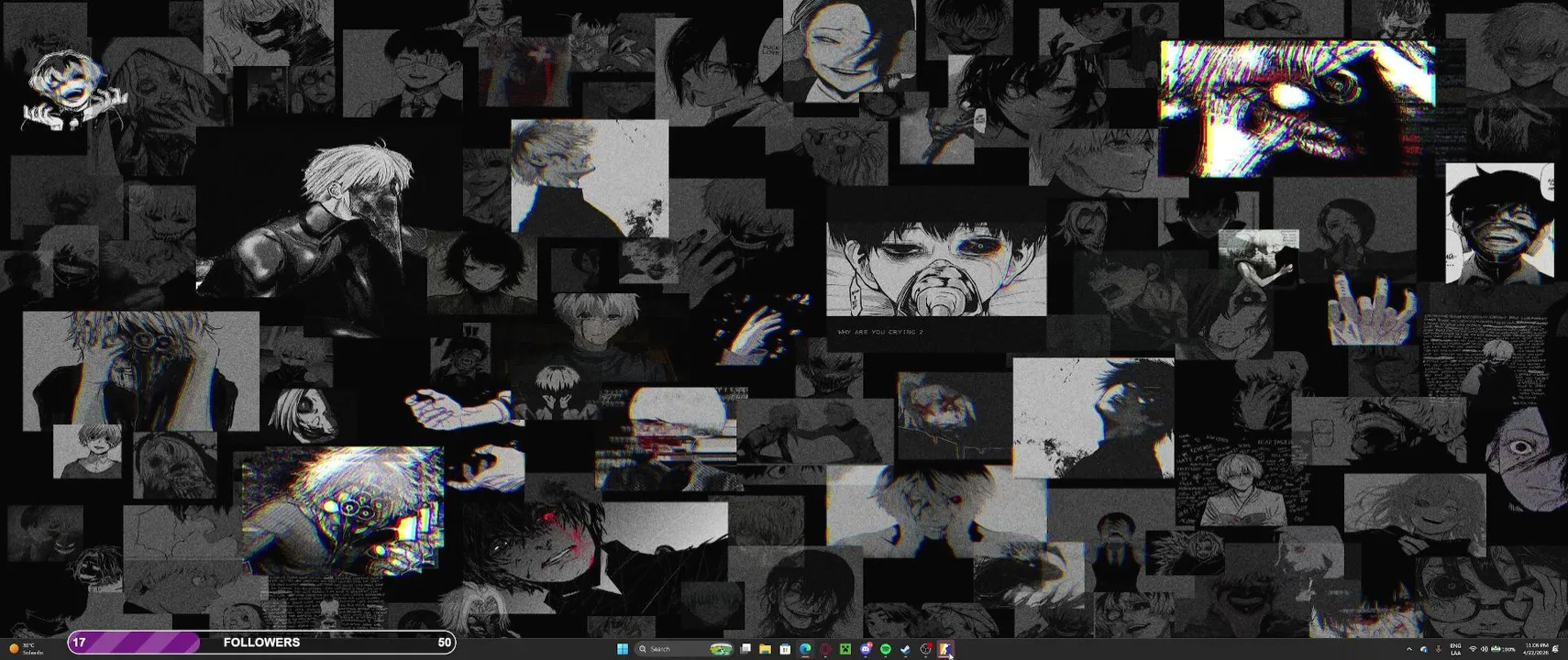
Task: Switch to the Counter-Strike taskbar icon
Action: tap(945, 649)
